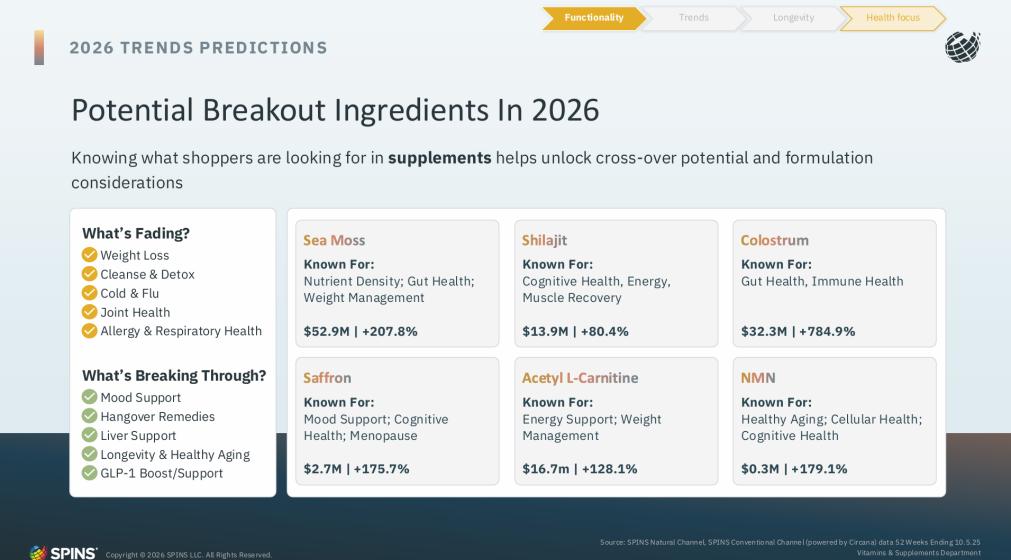Click the GLP-1 Boost/Support checkmark icon
The image size is (1011, 560).
tap(90, 473)
